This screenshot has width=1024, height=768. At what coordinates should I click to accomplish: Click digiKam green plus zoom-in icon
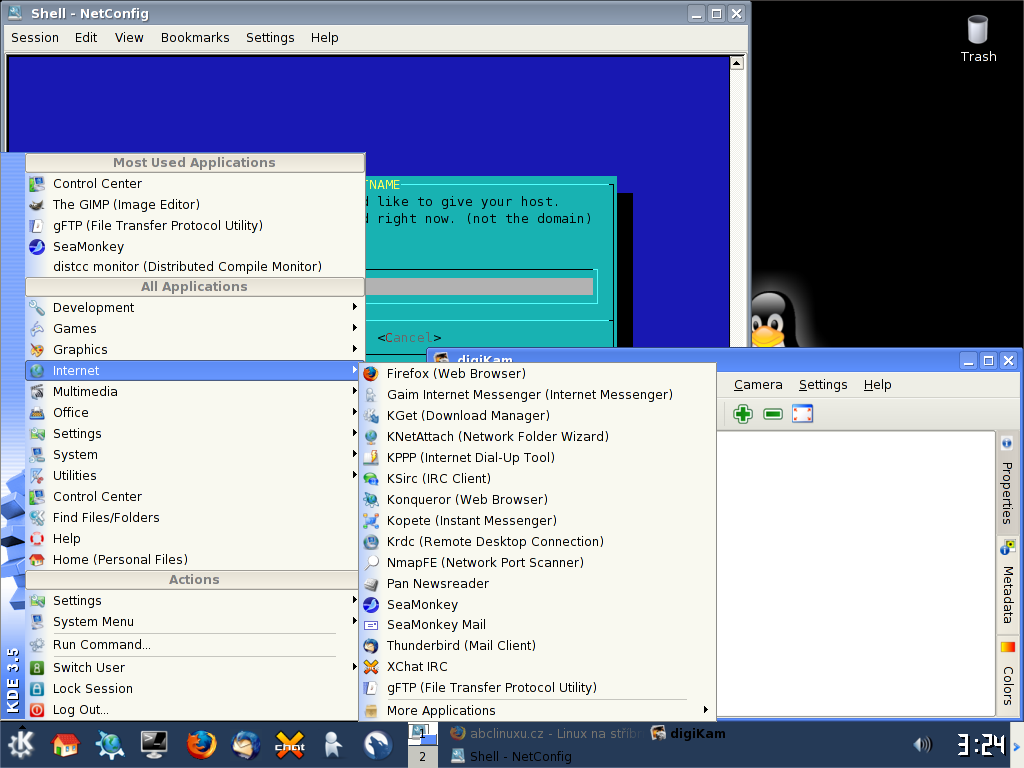(x=743, y=413)
